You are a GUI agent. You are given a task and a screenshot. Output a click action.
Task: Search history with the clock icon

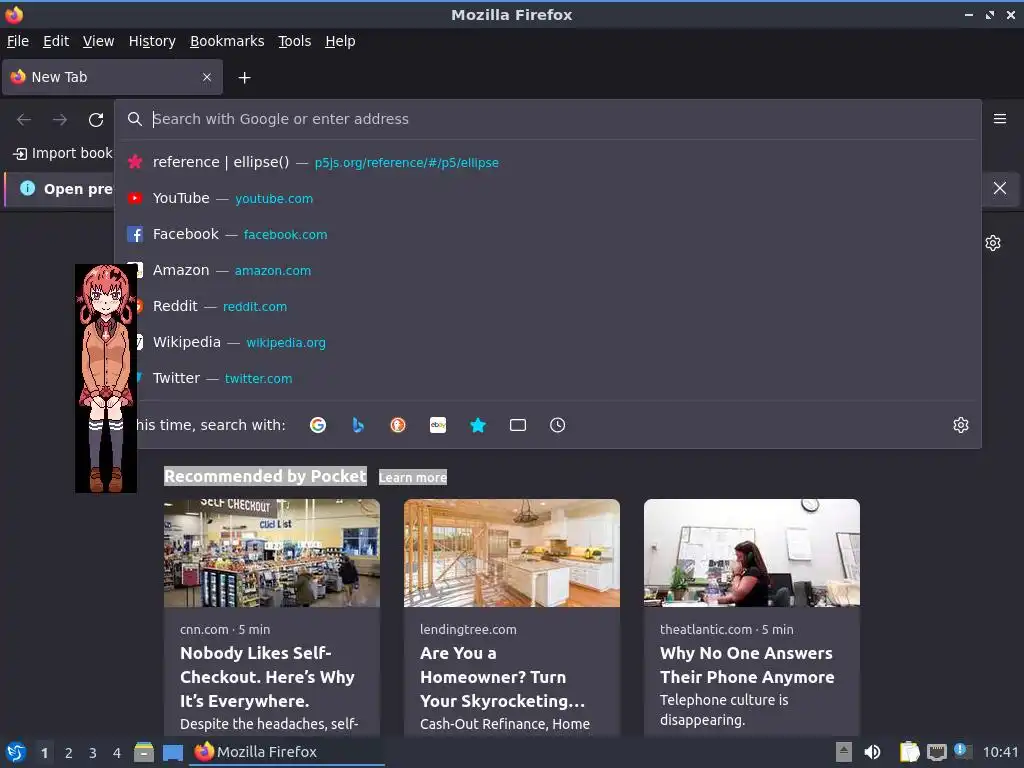[x=558, y=425]
